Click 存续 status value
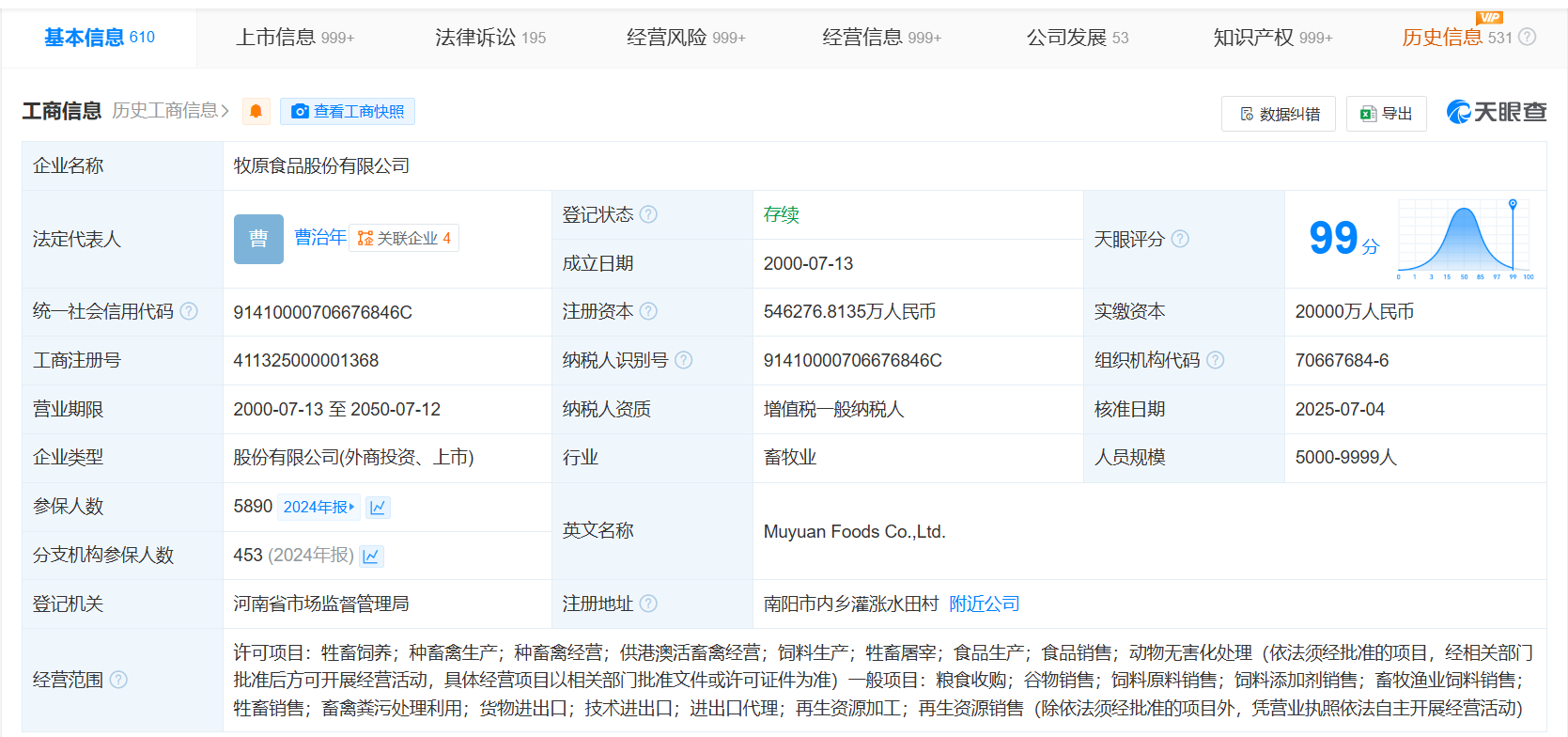This screenshot has width=1568, height=737. pyautogui.click(x=781, y=214)
